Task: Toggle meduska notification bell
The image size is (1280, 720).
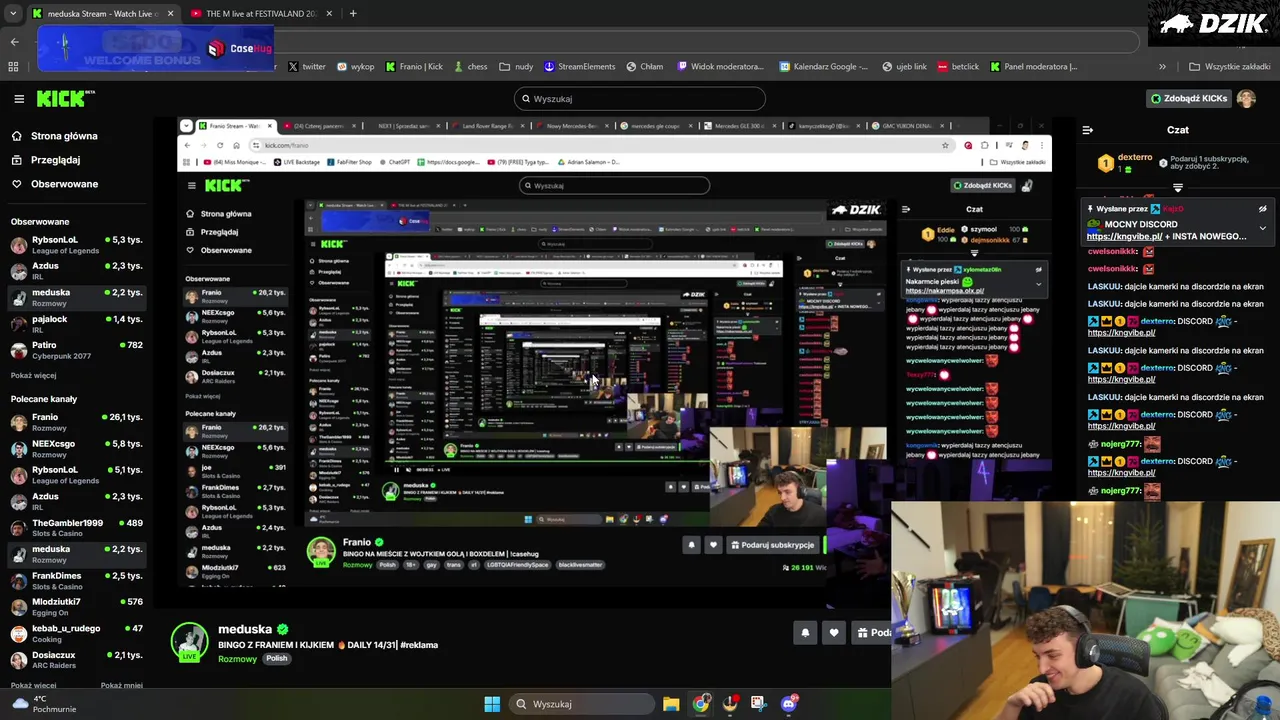Action: tap(805, 632)
